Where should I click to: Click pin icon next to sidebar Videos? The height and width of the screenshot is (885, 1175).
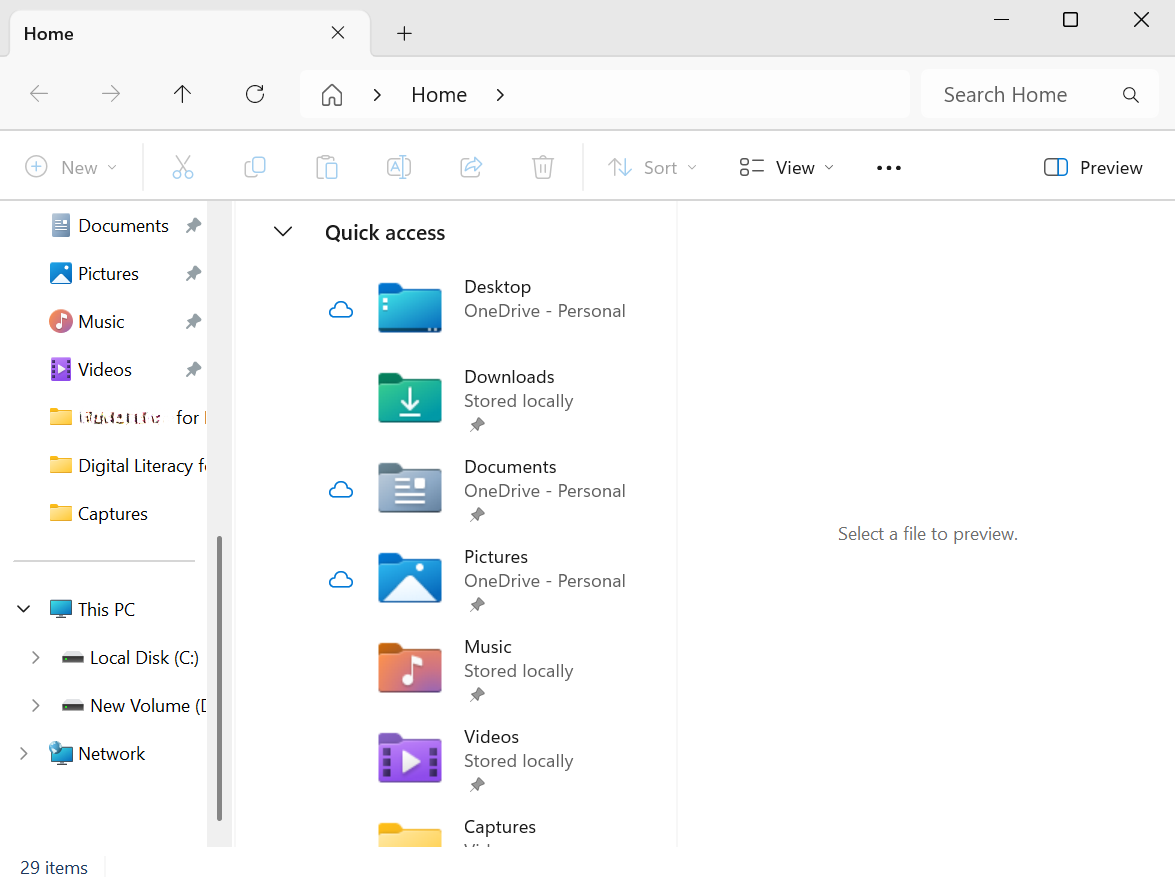coord(193,369)
